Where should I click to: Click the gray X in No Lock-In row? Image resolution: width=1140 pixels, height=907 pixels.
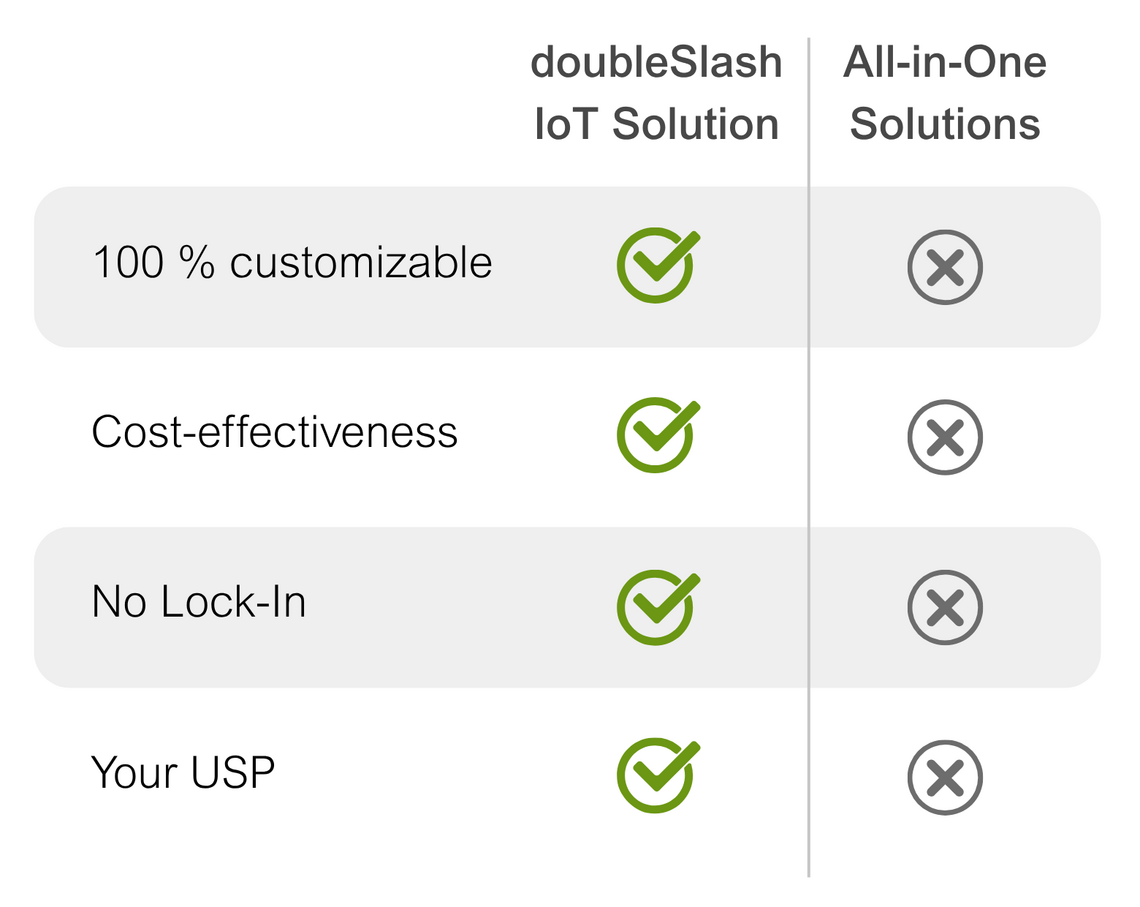coord(945,607)
